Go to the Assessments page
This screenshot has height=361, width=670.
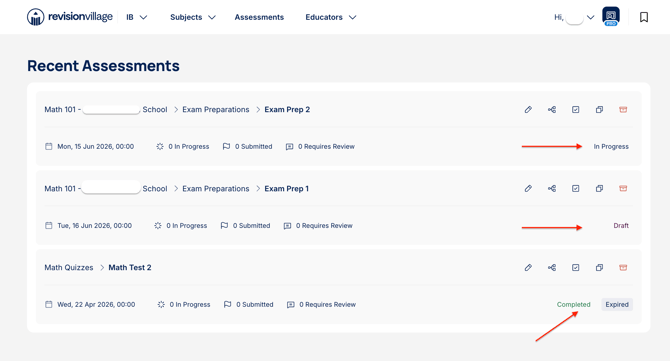(x=259, y=17)
